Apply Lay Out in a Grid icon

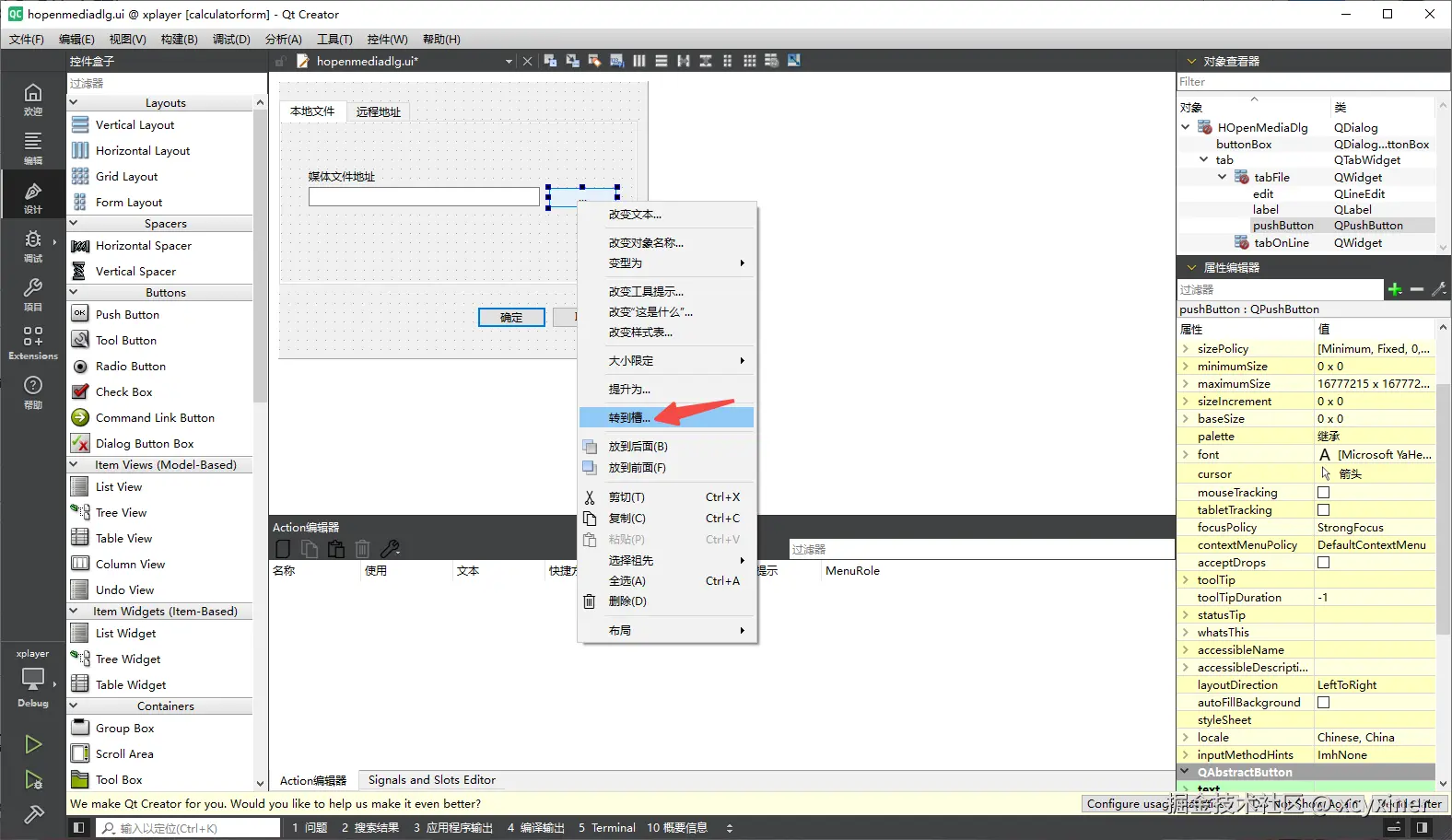(x=749, y=61)
